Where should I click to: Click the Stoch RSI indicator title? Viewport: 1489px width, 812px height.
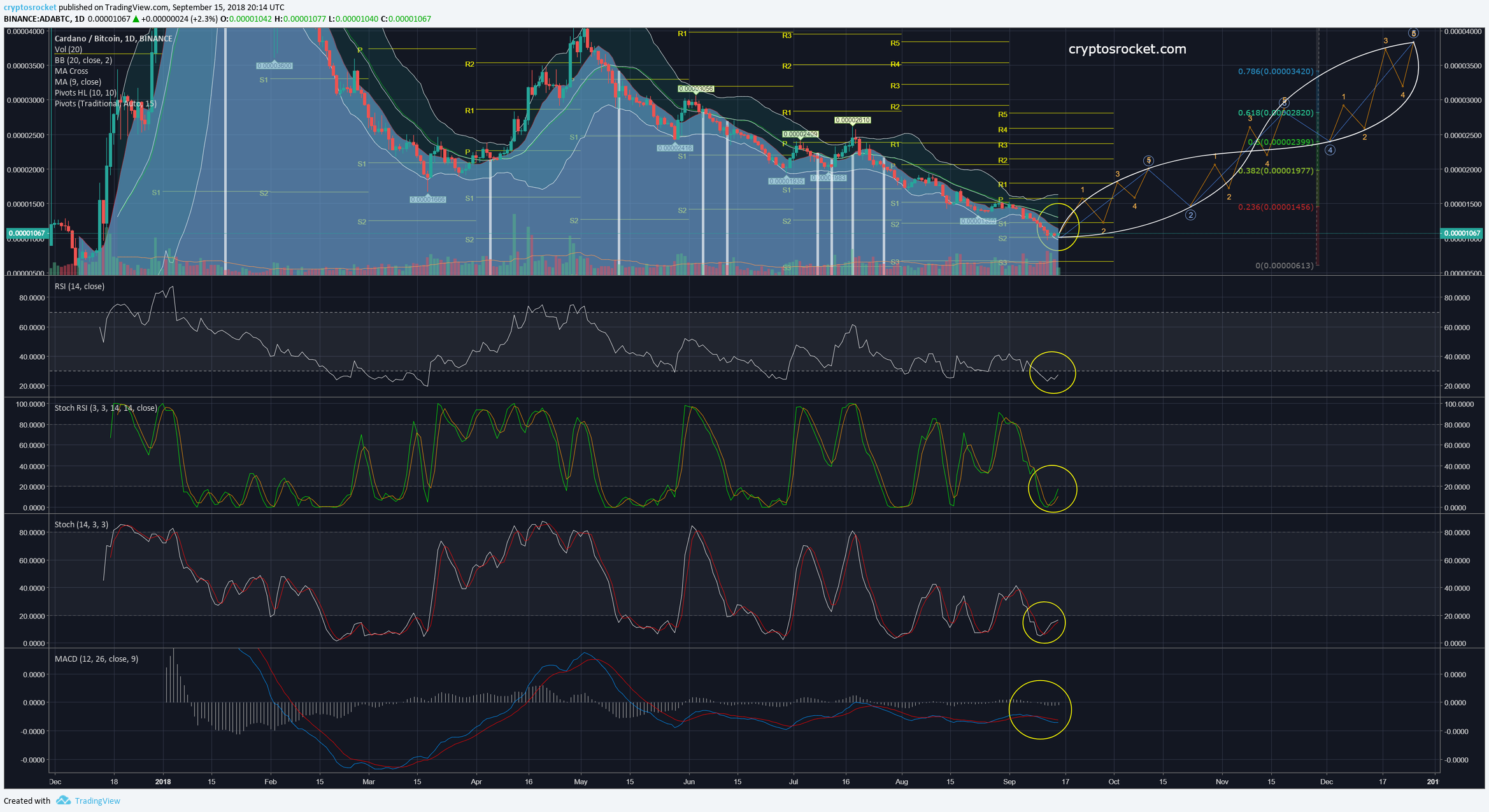(105, 408)
